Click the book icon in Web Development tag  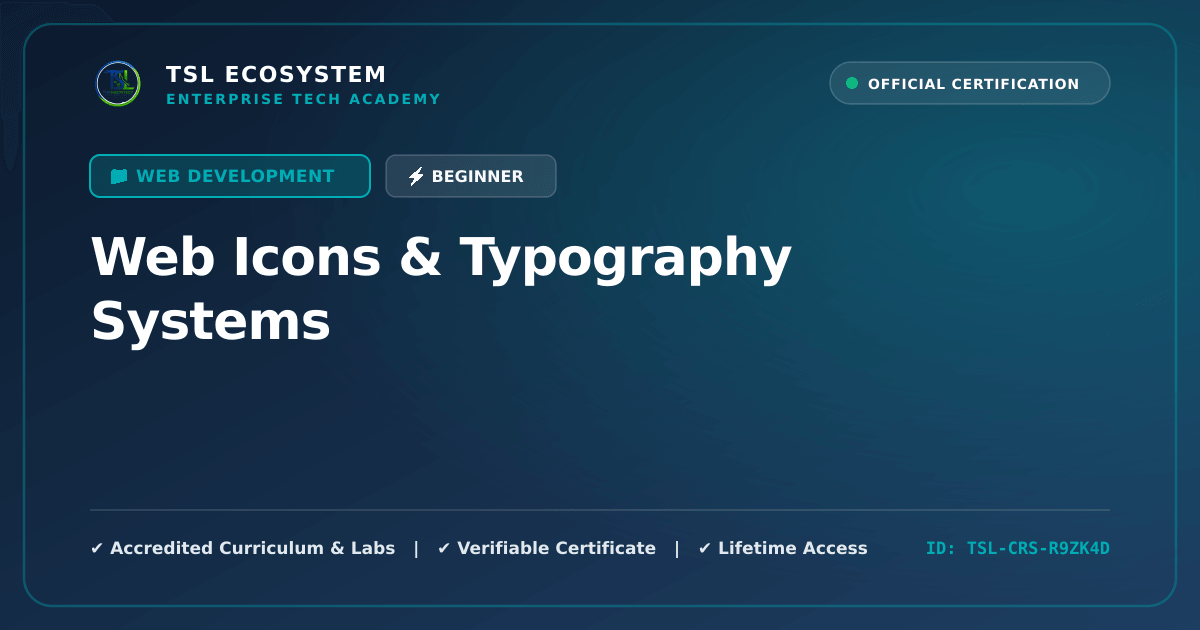(119, 176)
